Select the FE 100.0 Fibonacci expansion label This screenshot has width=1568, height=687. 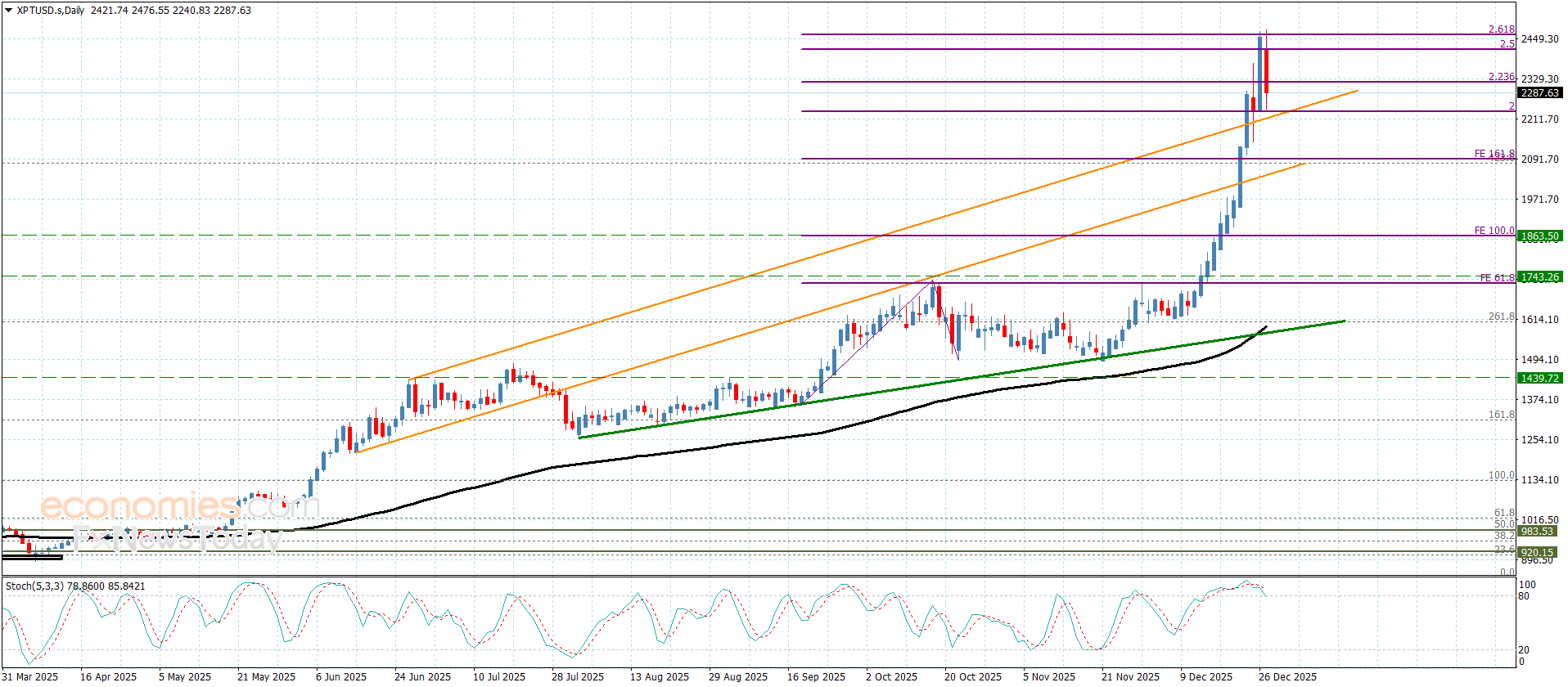pyautogui.click(x=1494, y=231)
